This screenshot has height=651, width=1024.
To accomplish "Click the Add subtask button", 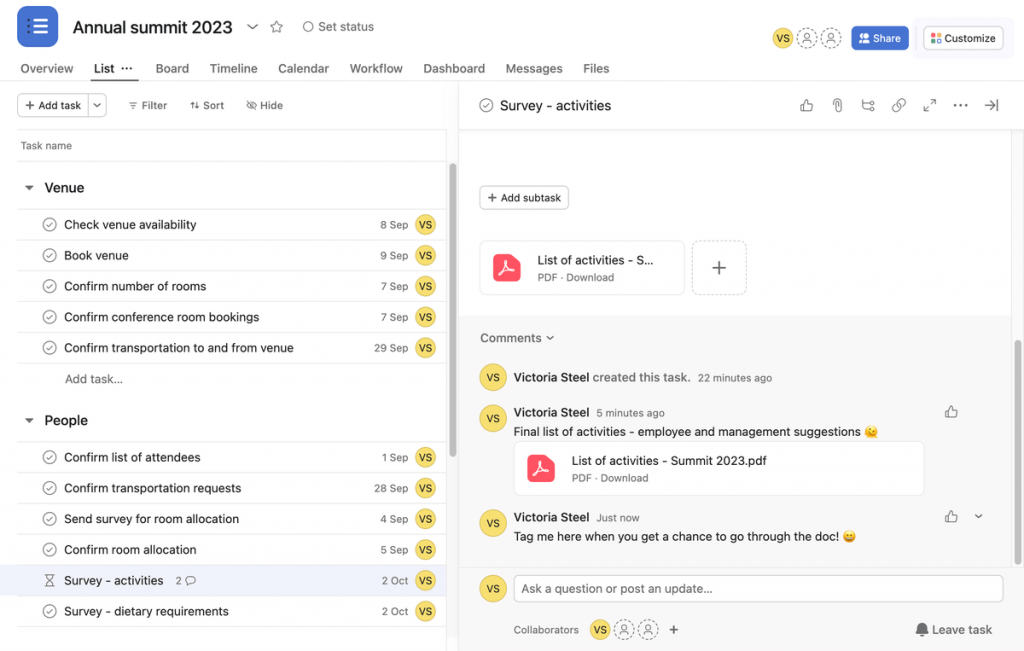I will [x=524, y=198].
